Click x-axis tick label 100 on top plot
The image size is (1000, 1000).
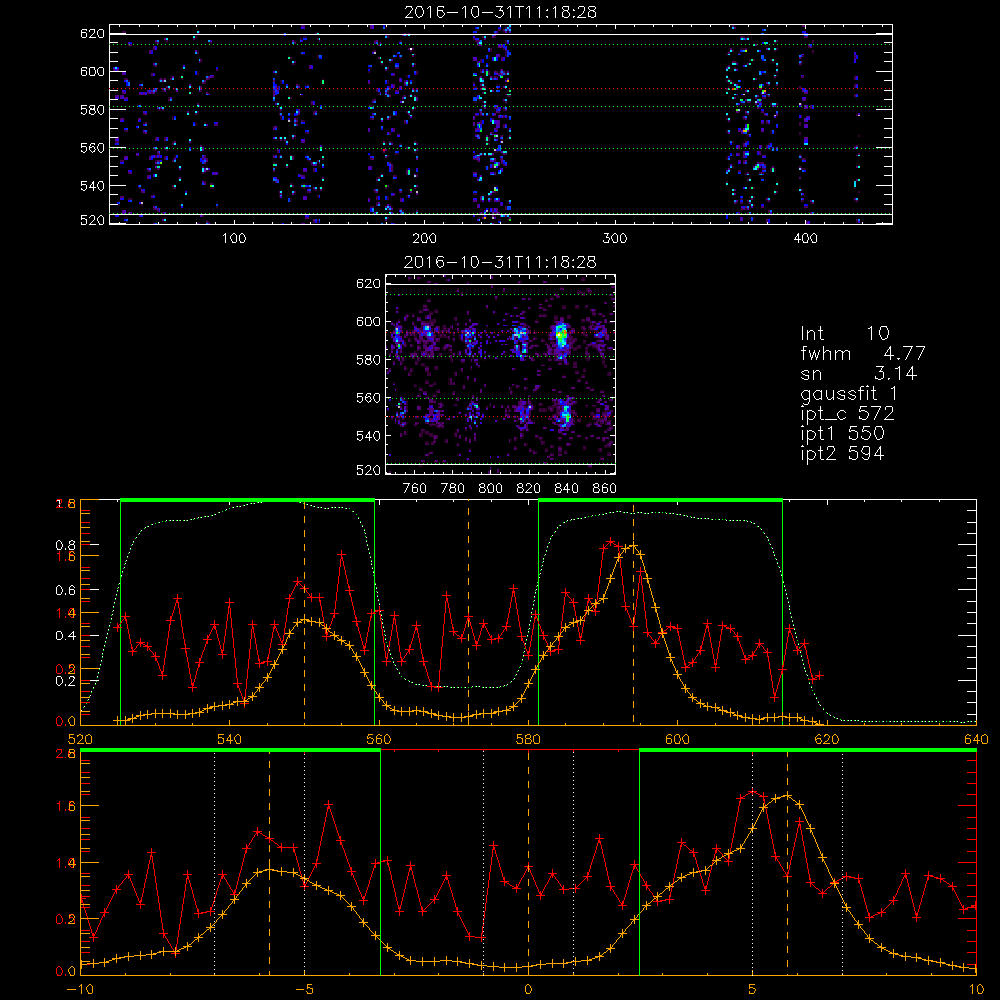[234, 238]
